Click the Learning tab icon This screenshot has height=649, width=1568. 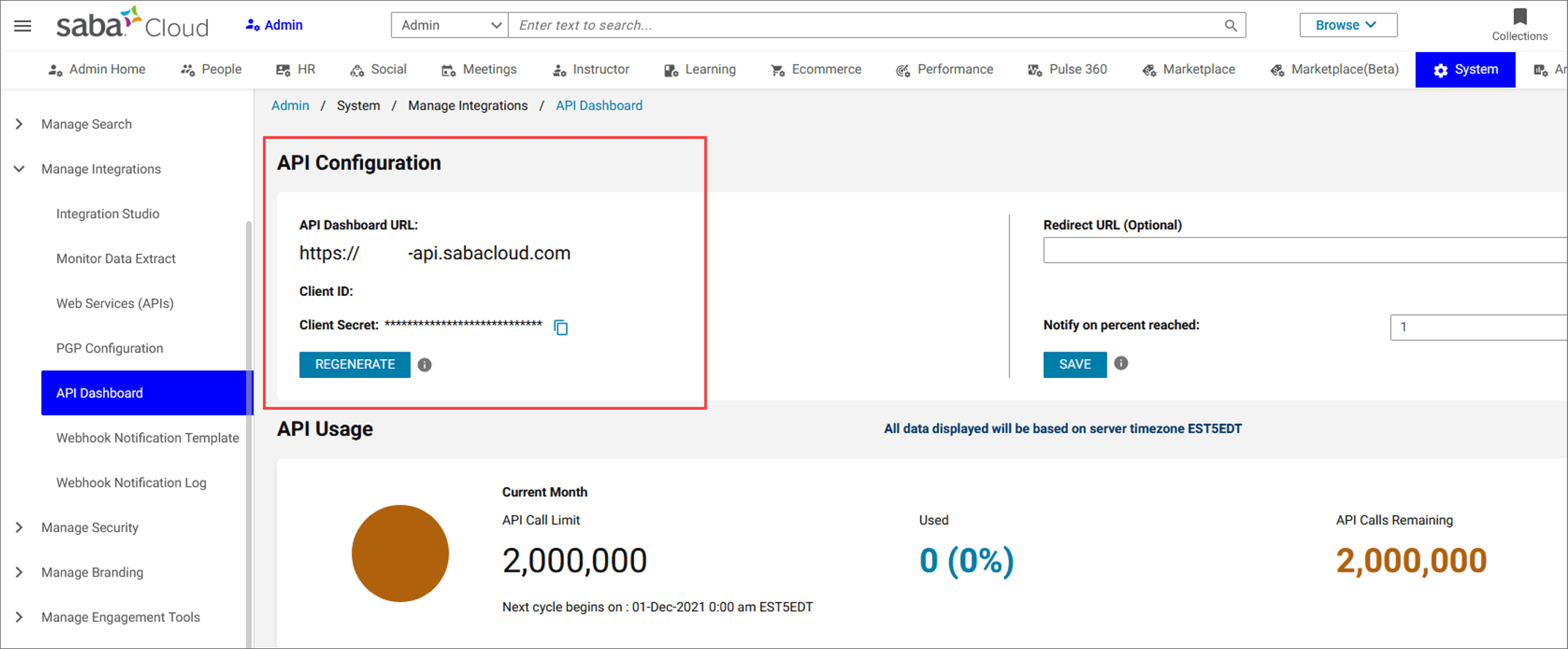(x=671, y=70)
